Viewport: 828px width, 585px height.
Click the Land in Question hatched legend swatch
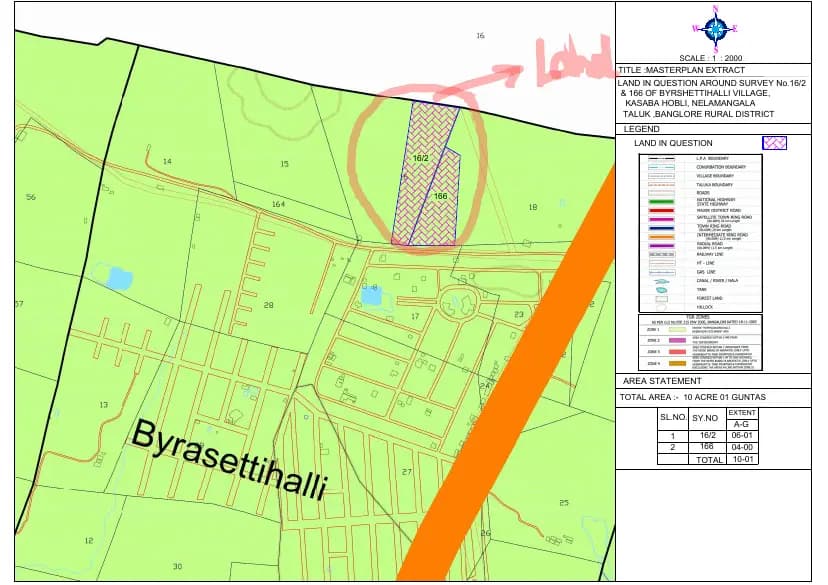(774, 143)
